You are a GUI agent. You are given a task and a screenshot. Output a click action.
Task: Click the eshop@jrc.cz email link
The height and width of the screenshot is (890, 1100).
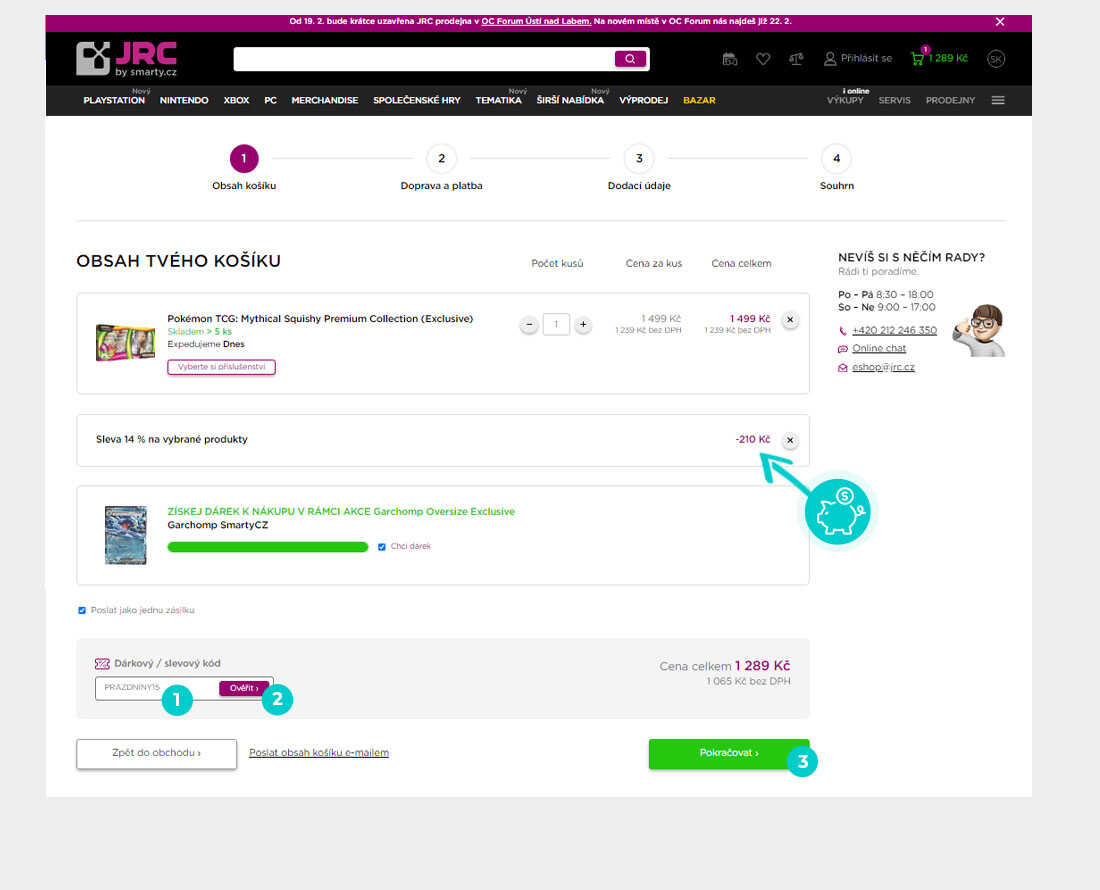coord(883,368)
